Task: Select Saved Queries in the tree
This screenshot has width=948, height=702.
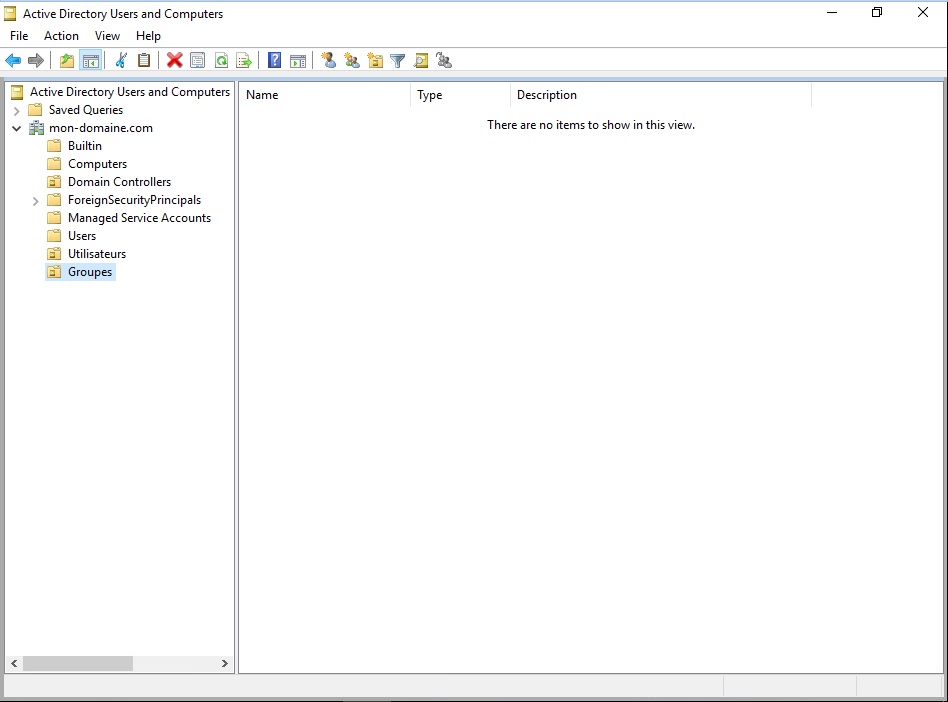Action: (x=86, y=109)
